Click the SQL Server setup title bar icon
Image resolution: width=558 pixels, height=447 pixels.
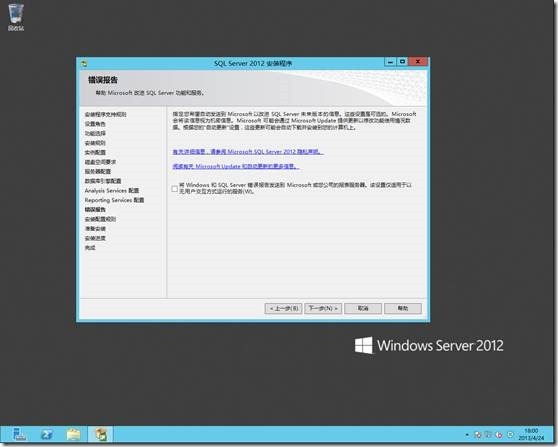[84, 64]
